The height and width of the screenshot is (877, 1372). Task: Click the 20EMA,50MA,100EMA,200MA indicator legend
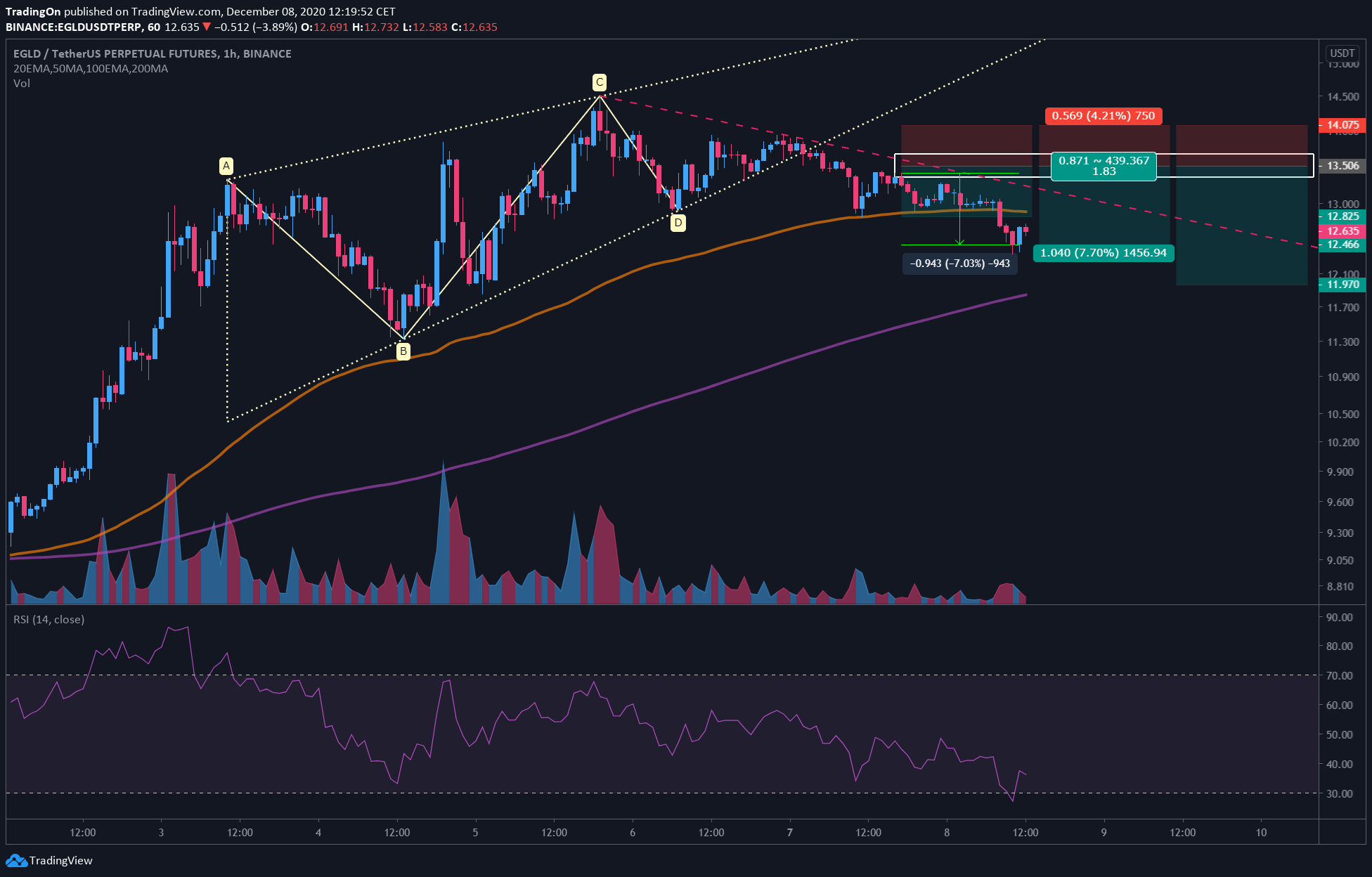[91, 68]
